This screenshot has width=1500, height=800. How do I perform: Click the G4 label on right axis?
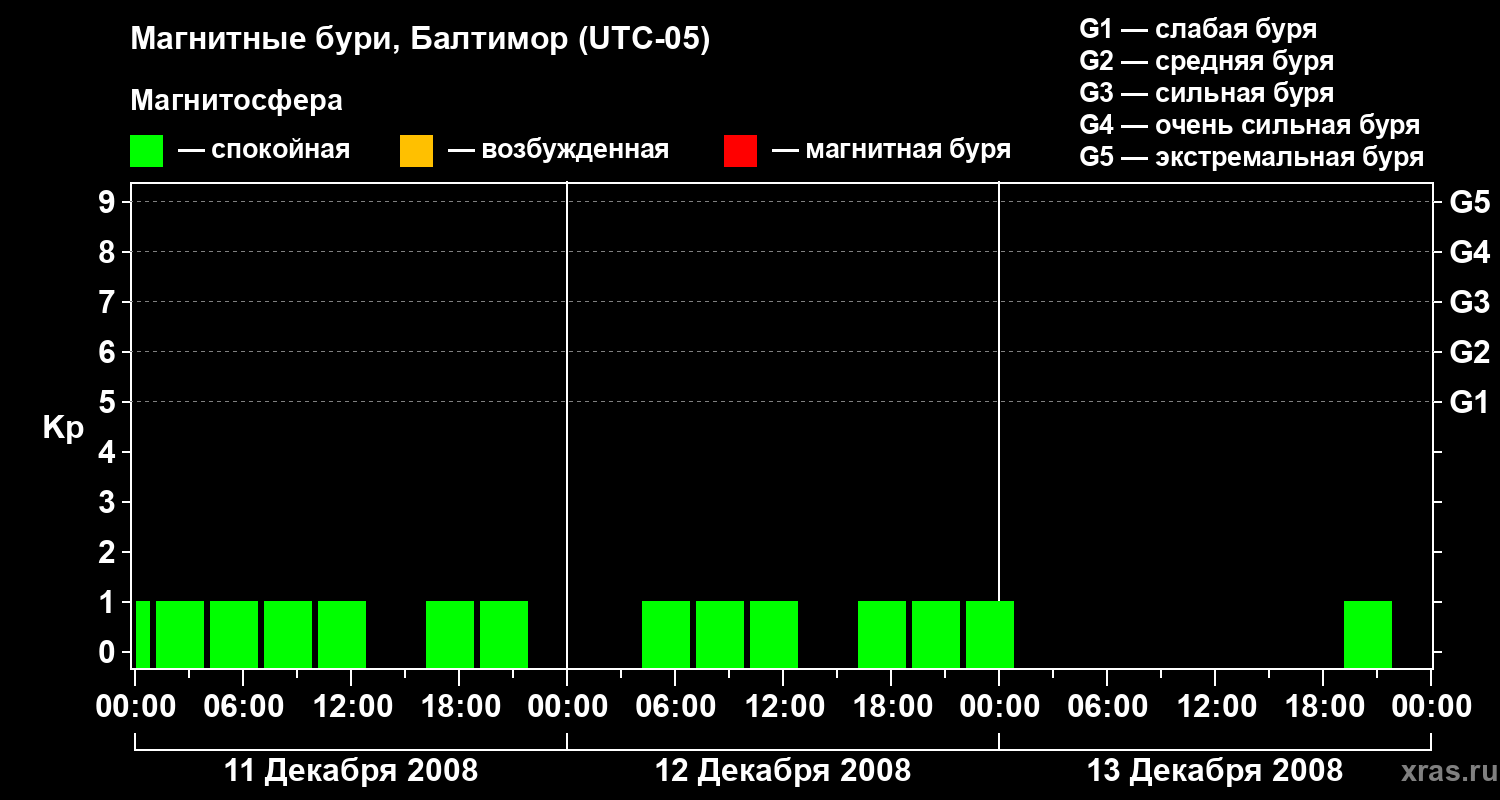click(x=1469, y=253)
